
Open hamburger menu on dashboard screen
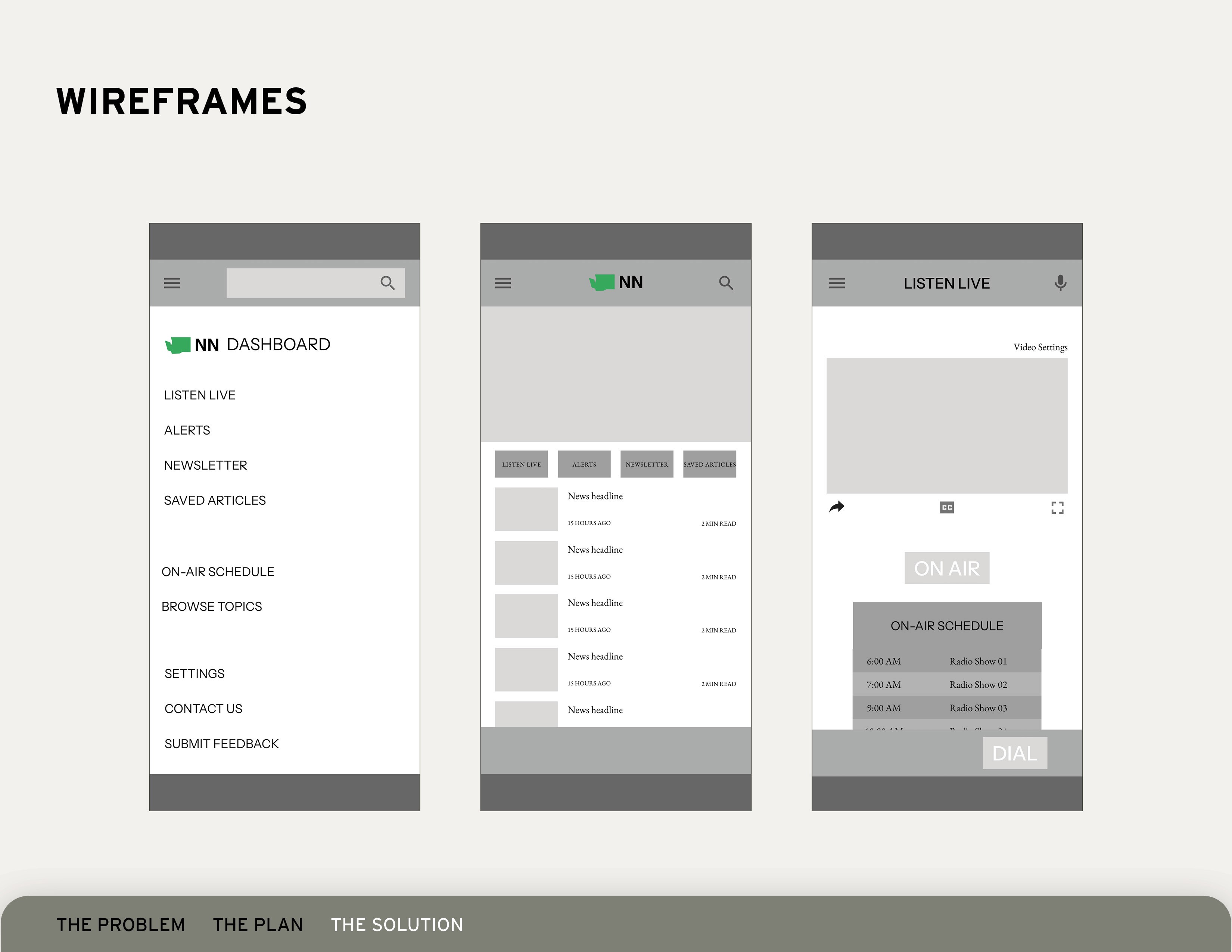tap(171, 283)
